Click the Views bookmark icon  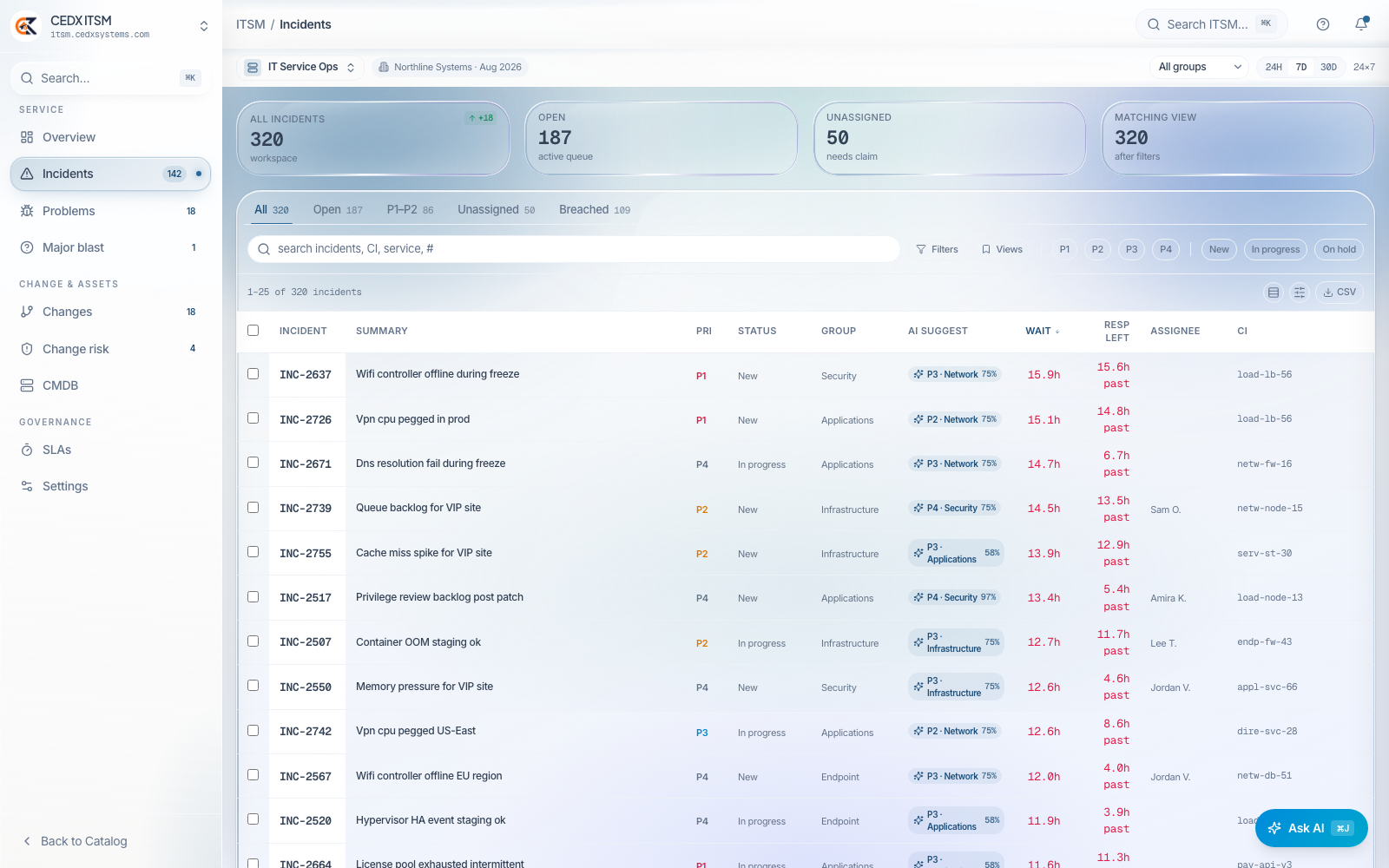(x=986, y=249)
